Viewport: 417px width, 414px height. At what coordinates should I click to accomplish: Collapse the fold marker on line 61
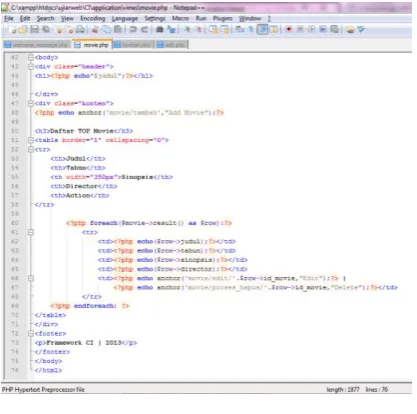tap(31, 232)
